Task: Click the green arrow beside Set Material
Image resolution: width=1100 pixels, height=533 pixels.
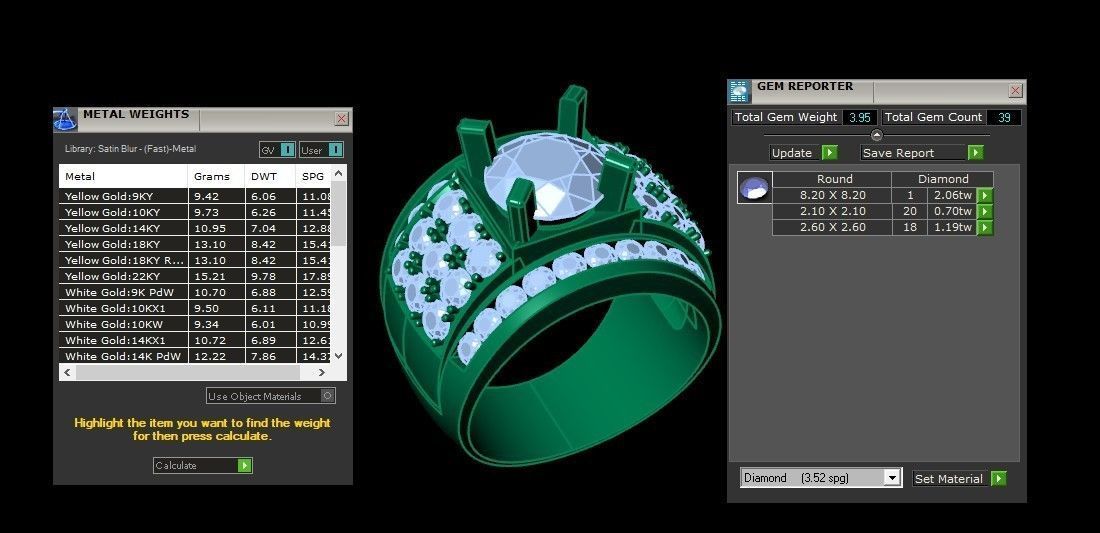Action: coord(999,478)
